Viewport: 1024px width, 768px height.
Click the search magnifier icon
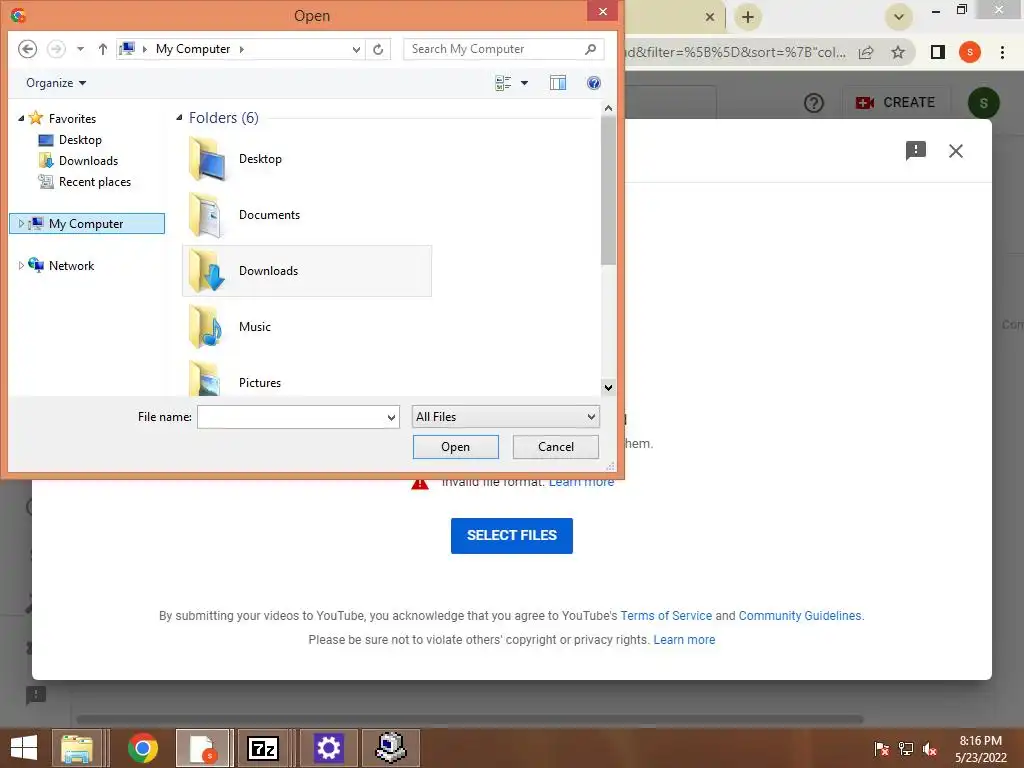591,49
